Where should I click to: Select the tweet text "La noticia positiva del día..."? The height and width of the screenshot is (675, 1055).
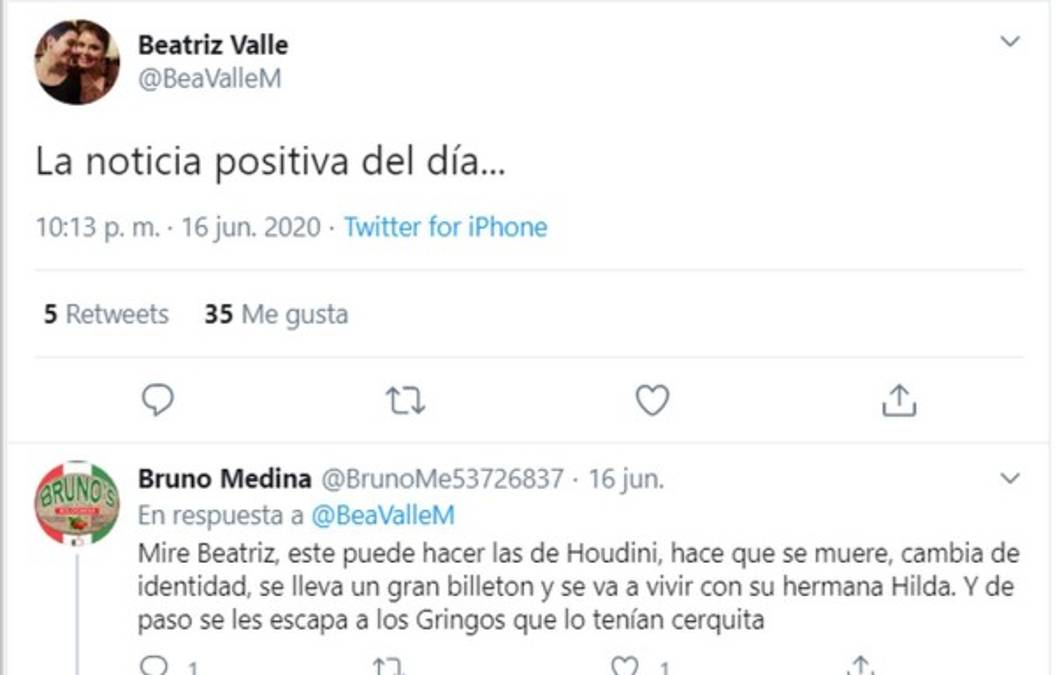270,163
